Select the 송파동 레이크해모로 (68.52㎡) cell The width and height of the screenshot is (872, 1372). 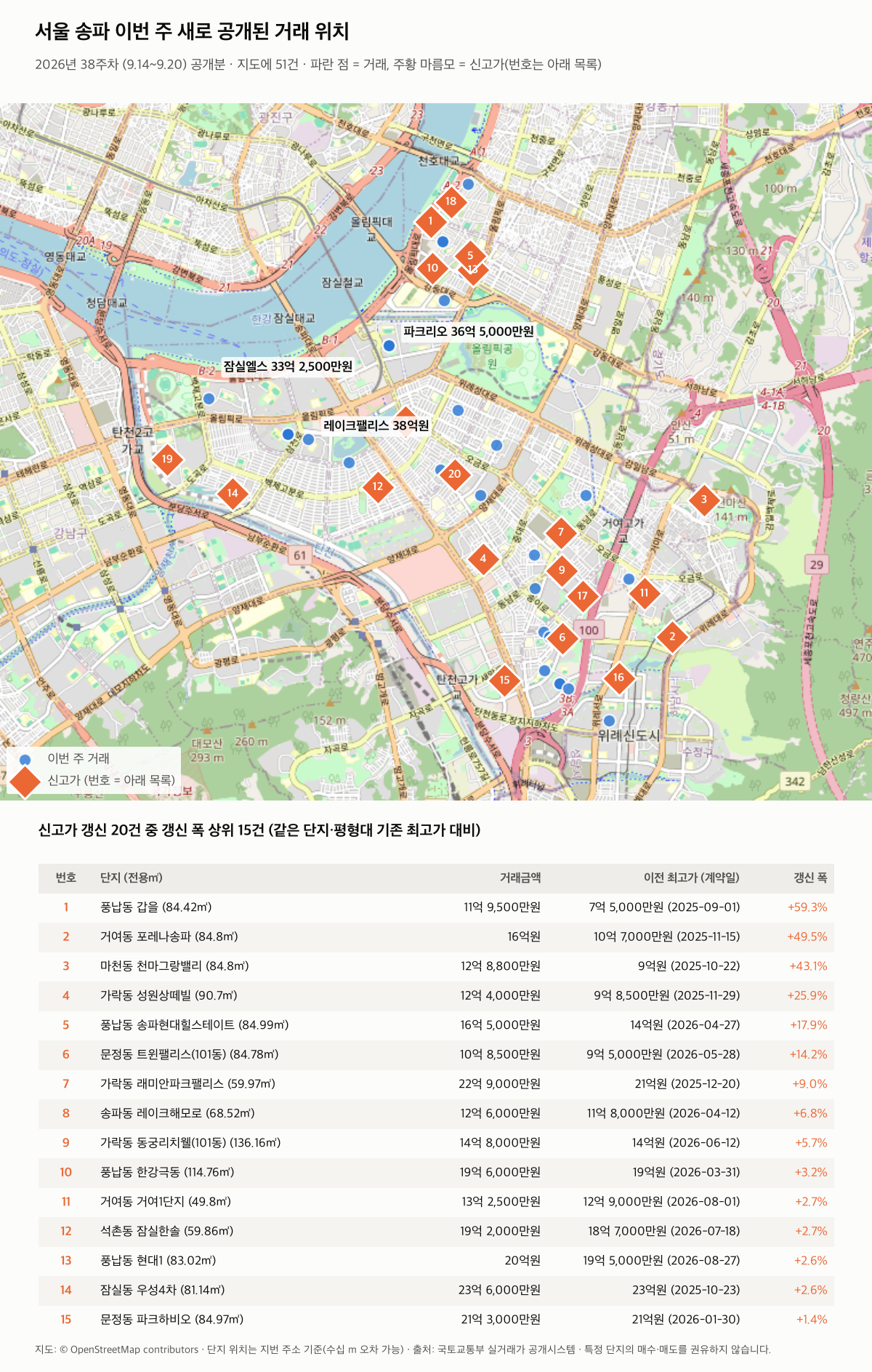coord(177,1113)
